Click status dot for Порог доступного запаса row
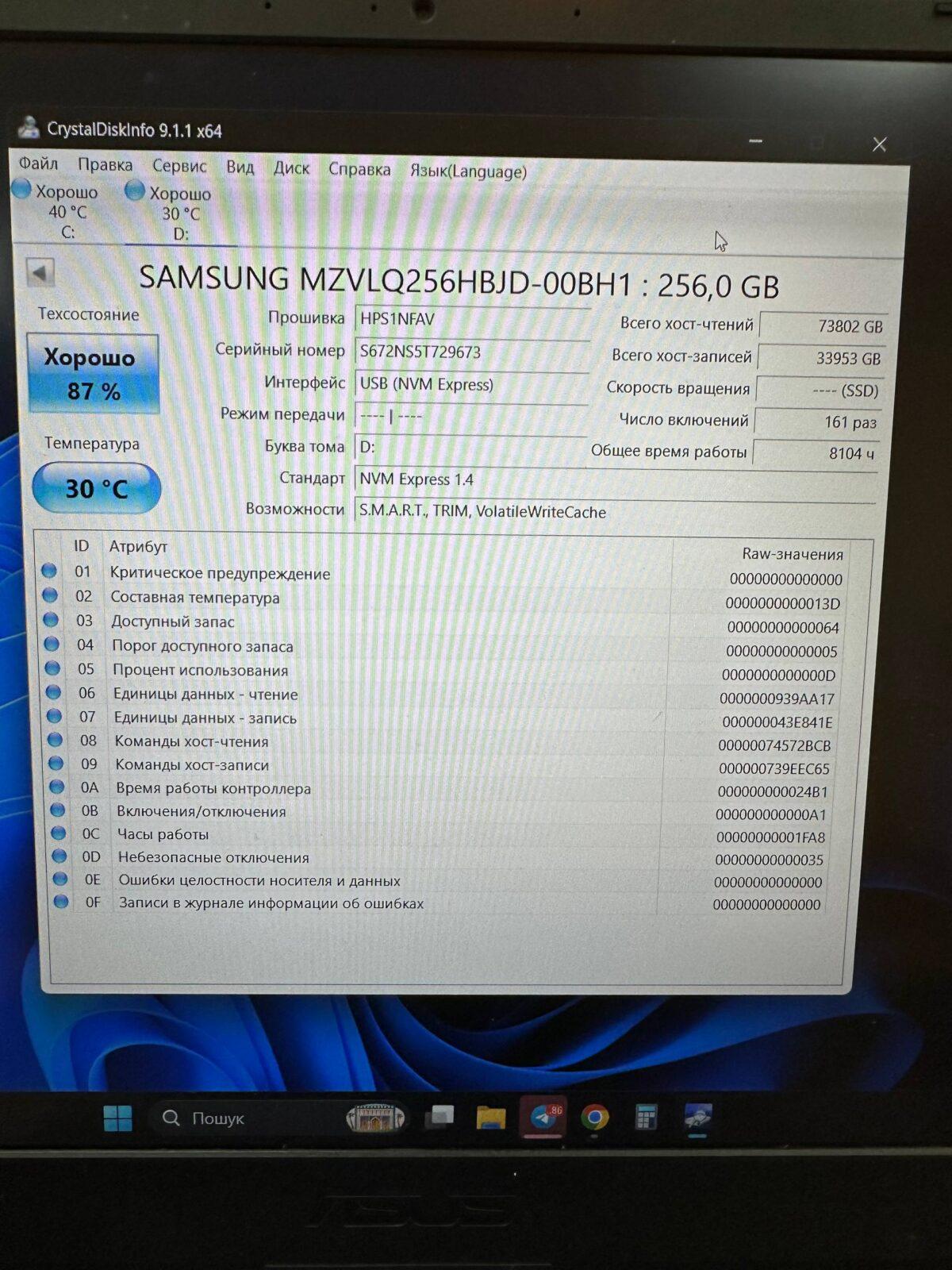The width and height of the screenshot is (952, 1270). 52,644
